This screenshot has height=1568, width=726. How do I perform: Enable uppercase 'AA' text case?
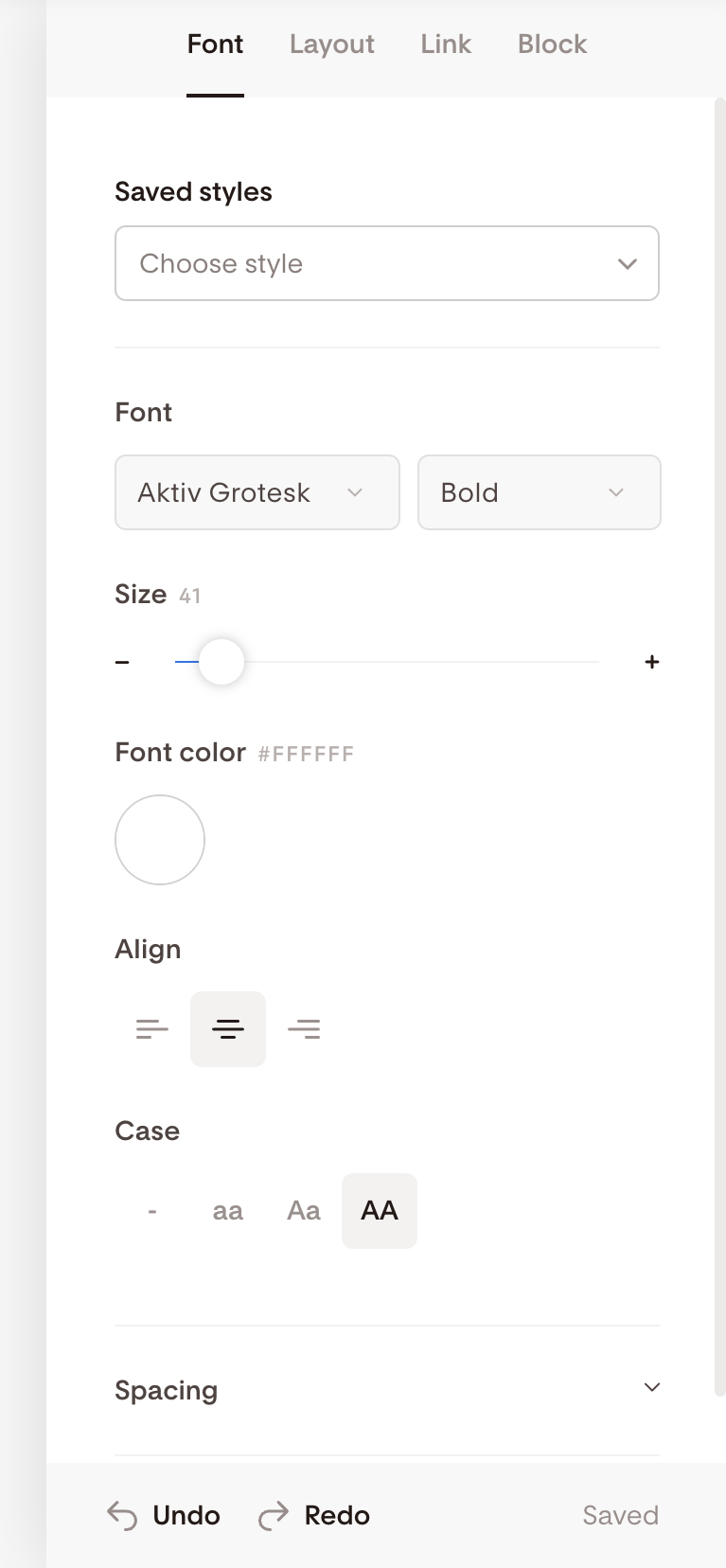click(379, 1210)
